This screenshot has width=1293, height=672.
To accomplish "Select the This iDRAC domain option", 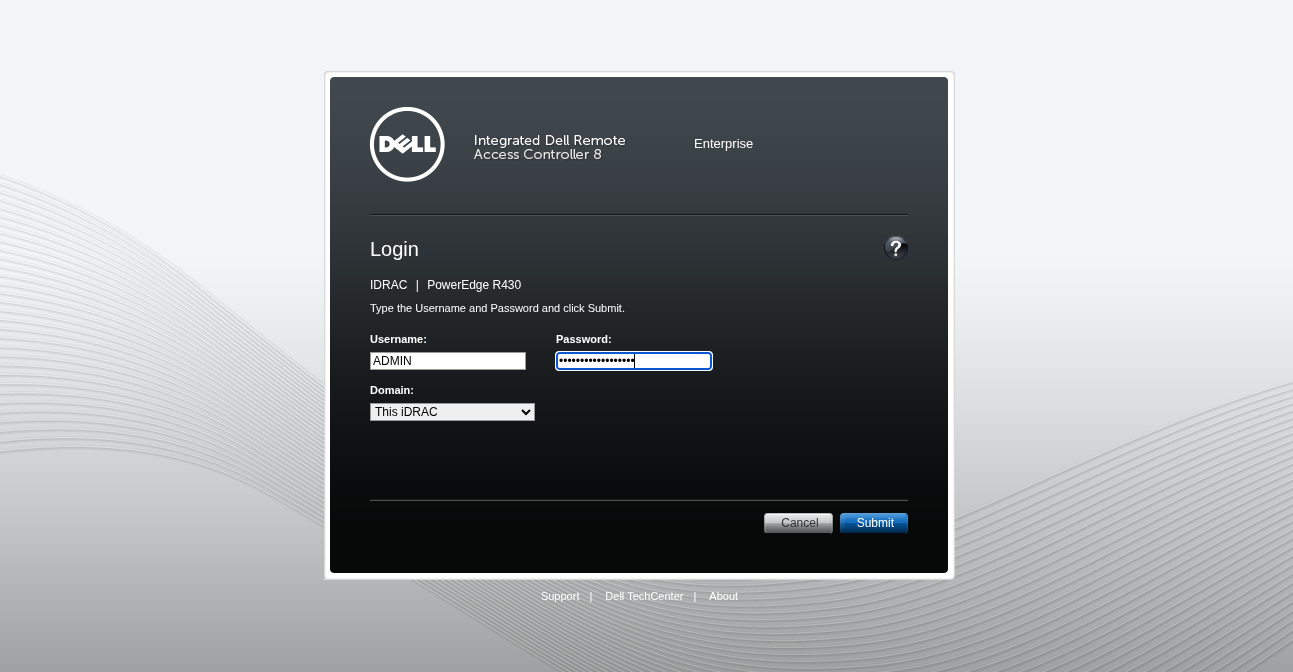I will [452, 411].
